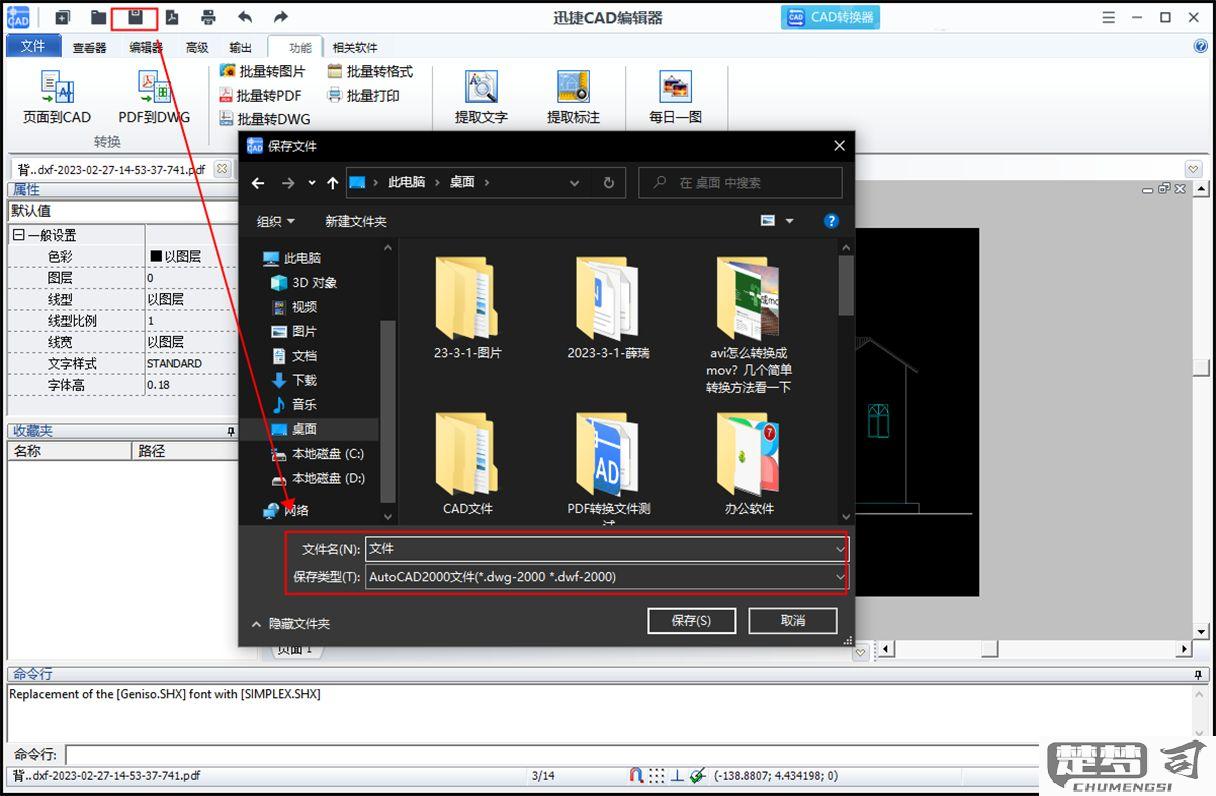Expand the address bar history dropdown
This screenshot has height=796, width=1216.
click(574, 183)
